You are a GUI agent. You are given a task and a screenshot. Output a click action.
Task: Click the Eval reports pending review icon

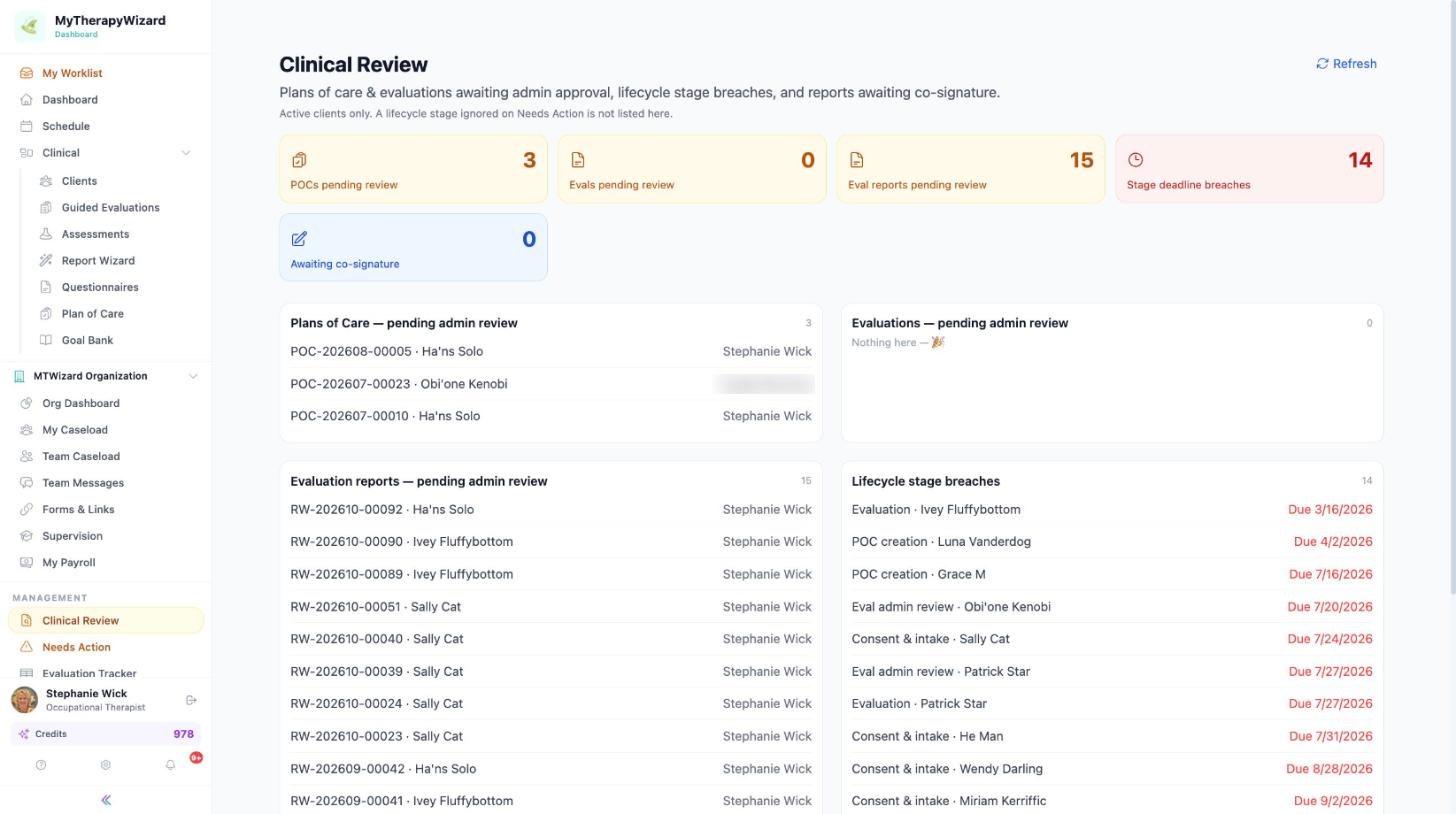click(x=857, y=160)
